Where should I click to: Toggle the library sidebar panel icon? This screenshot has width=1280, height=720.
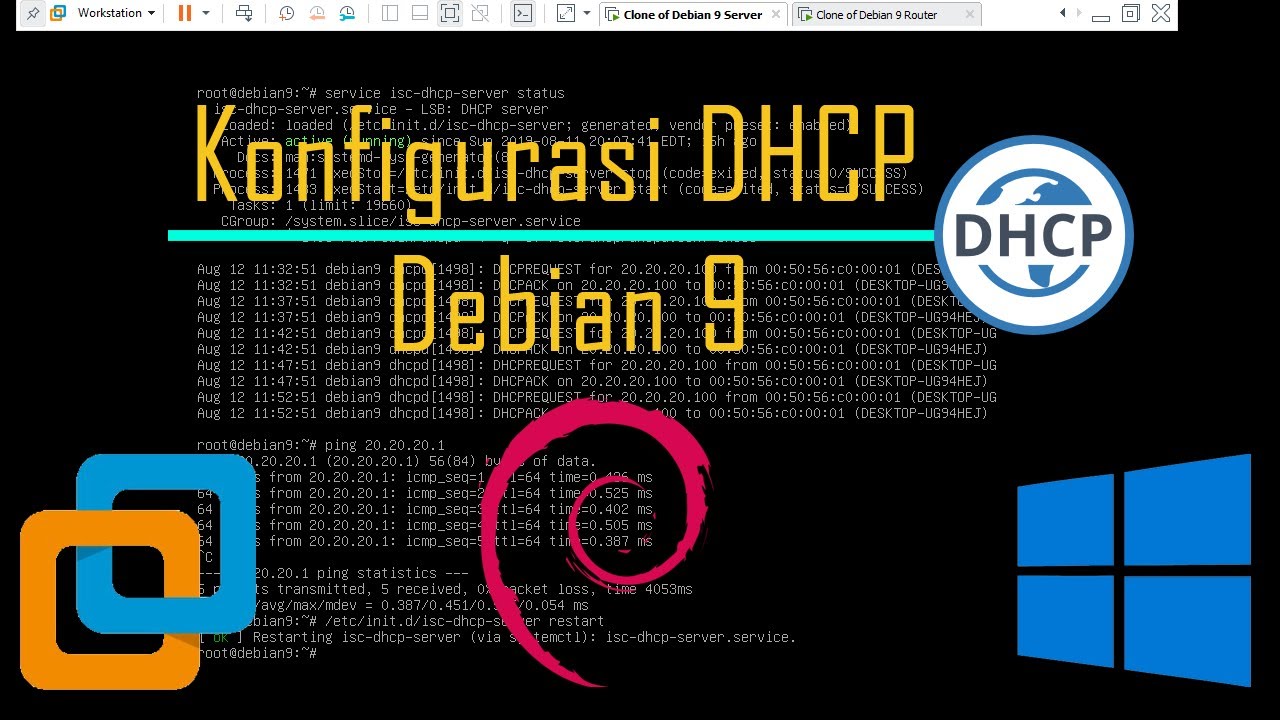(390, 14)
